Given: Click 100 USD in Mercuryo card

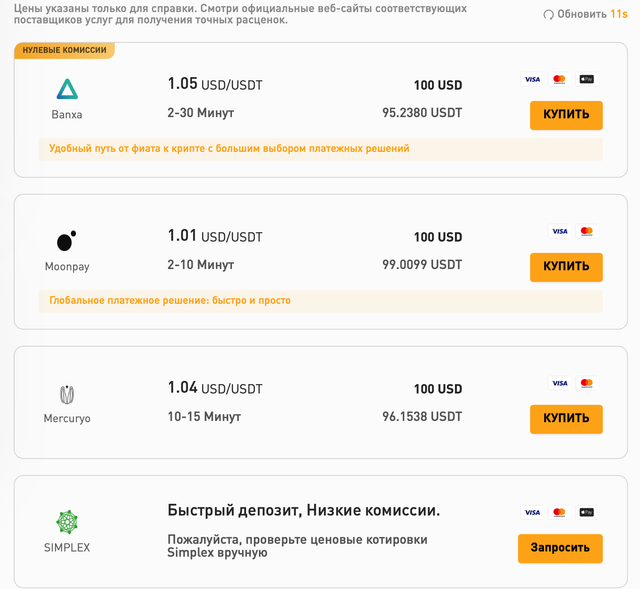Looking at the screenshot, I should pyautogui.click(x=438, y=389).
